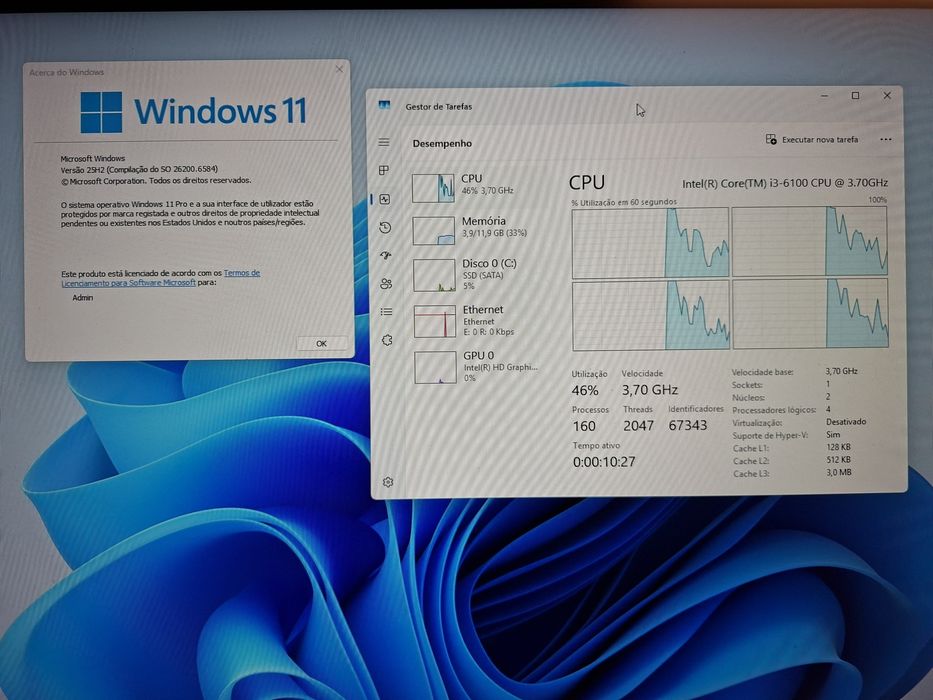Open Users page icon in sidebar
Image resolution: width=933 pixels, height=700 pixels.
pos(386,283)
